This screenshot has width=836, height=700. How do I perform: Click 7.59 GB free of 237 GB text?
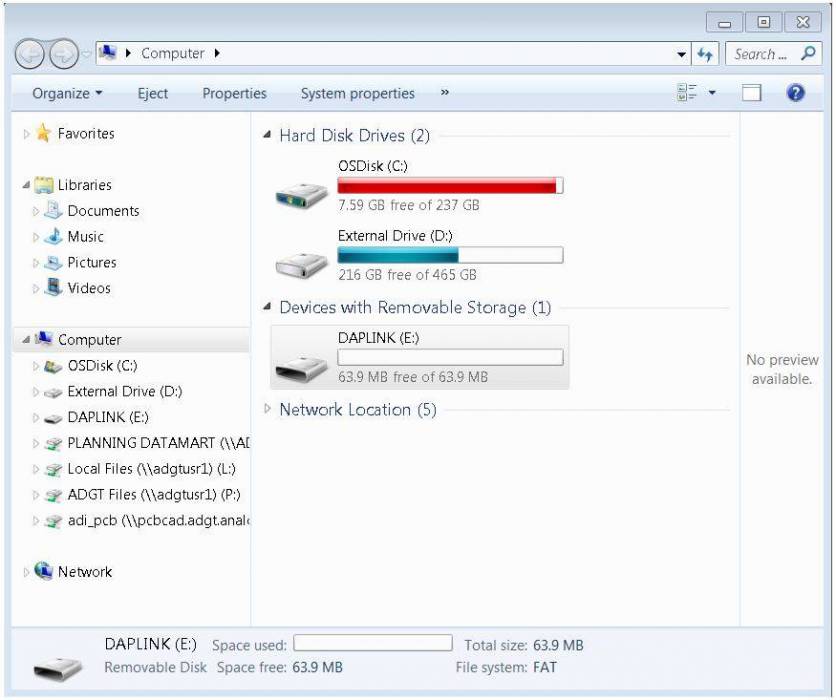(408, 205)
